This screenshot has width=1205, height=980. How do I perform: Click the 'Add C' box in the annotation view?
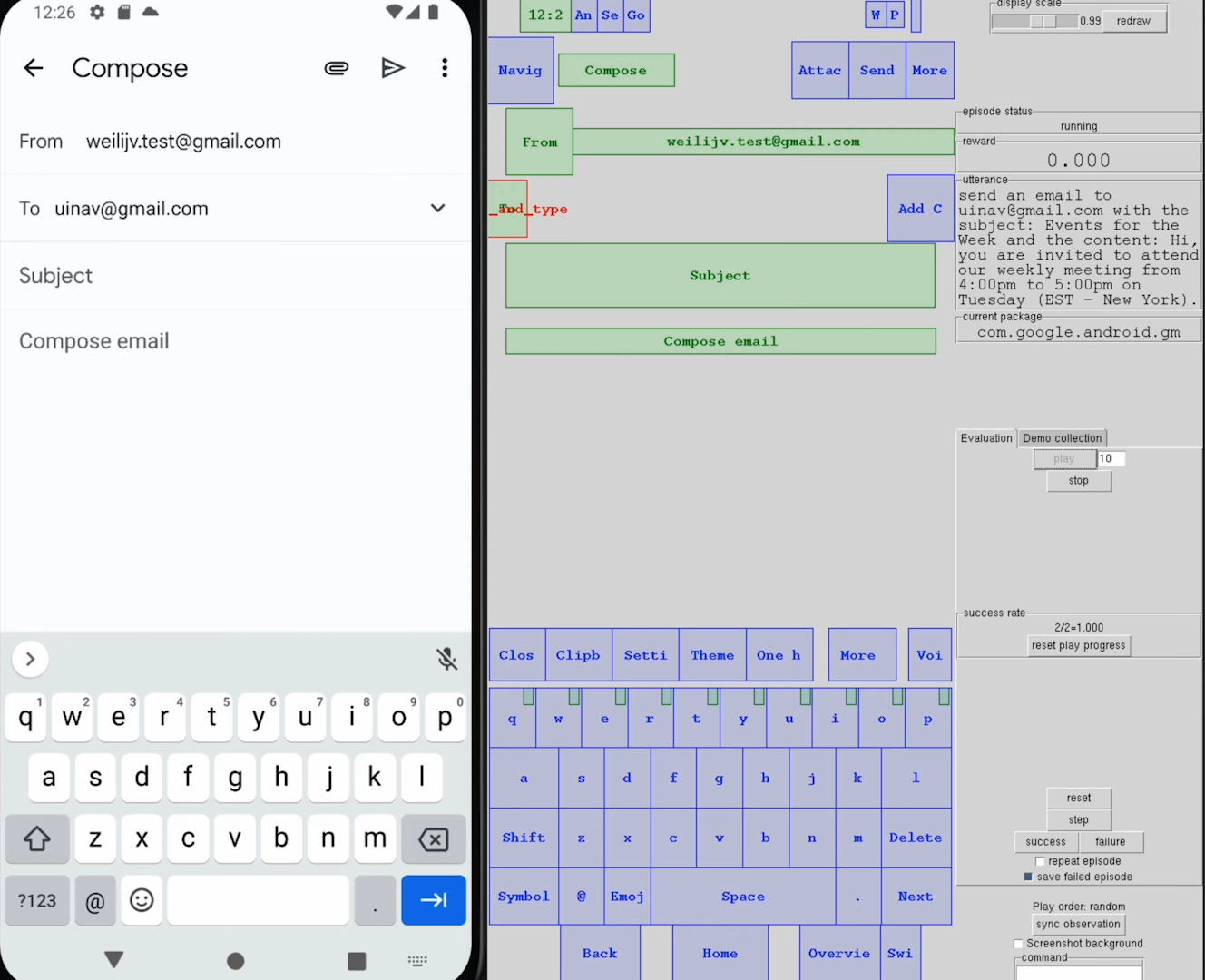click(x=920, y=209)
